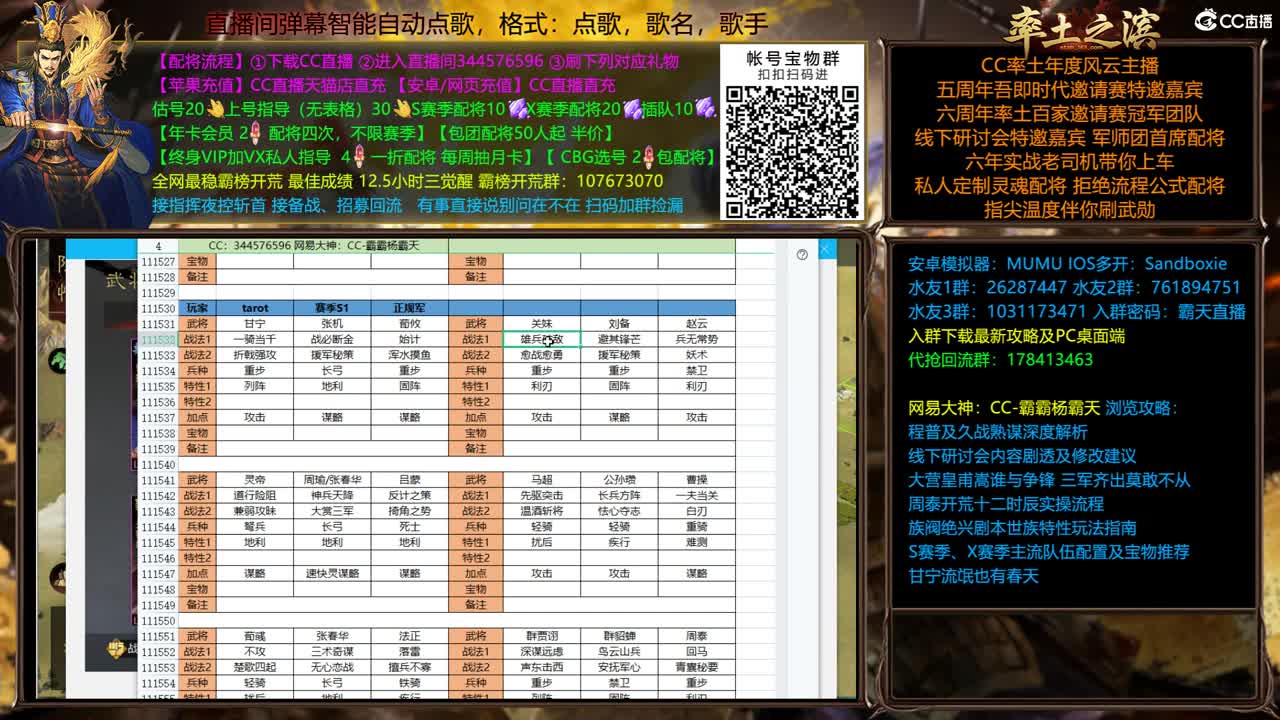Select the cell containing '周瑜/张春华'
This screenshot has height=720, width=1280.
(x=332, y=480)
